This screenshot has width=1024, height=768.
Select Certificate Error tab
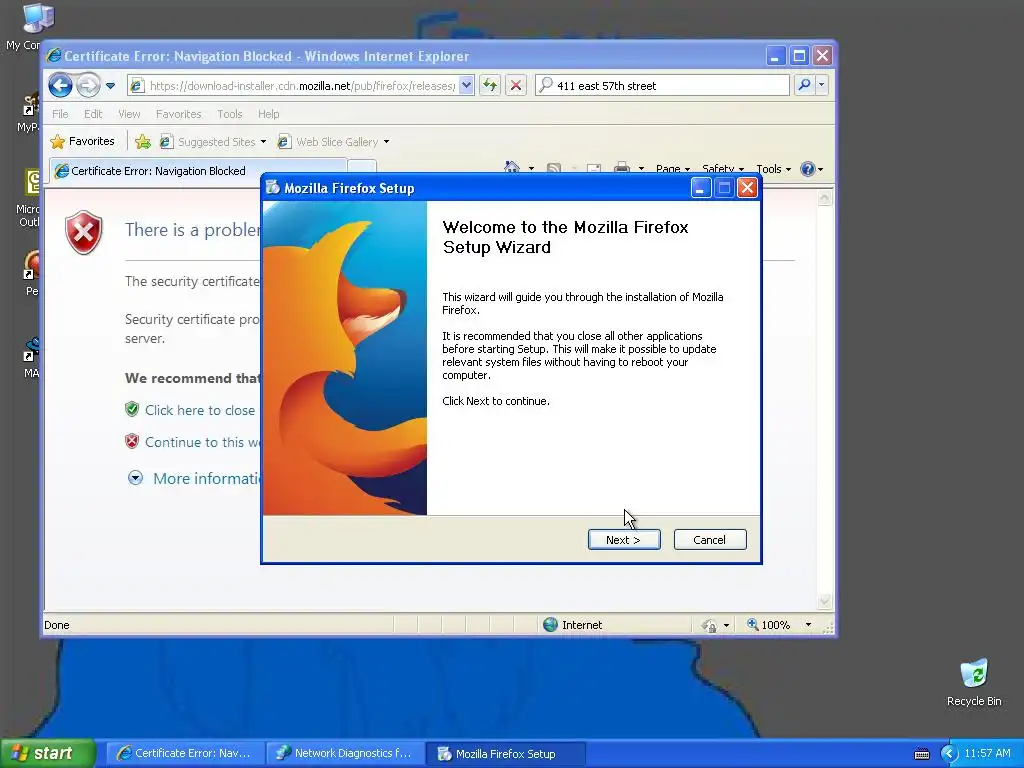(x=196, y=170)
